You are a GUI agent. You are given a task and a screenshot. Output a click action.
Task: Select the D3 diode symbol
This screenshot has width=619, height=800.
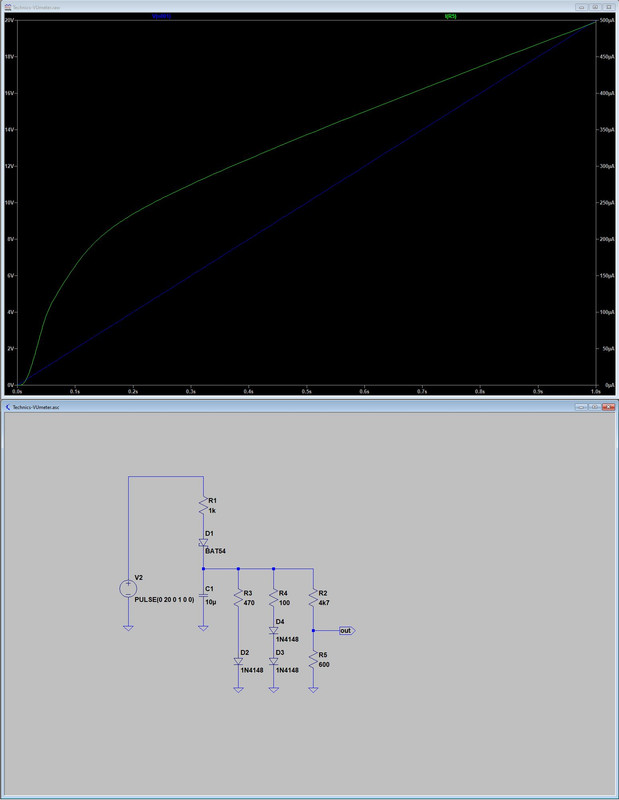point(274,661)
